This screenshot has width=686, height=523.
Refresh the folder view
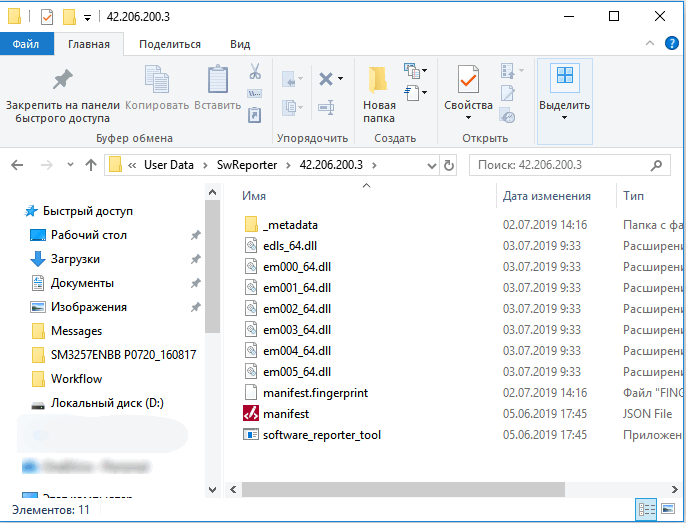click(x=448, y=165)
